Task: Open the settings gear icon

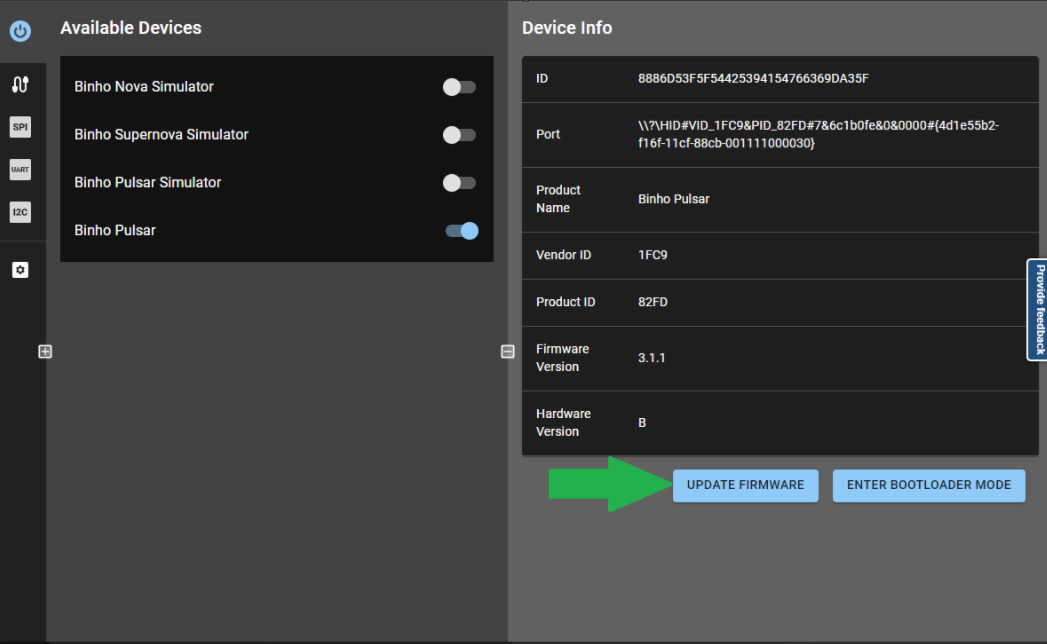Action: click(20, 270)
